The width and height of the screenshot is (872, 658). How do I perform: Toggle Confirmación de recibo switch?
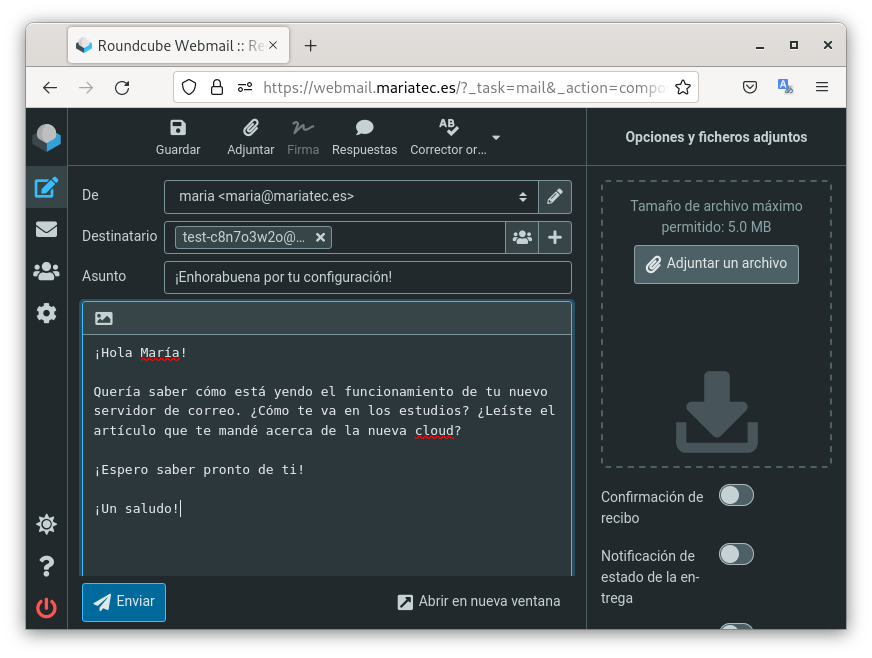[x=736, y=495]
